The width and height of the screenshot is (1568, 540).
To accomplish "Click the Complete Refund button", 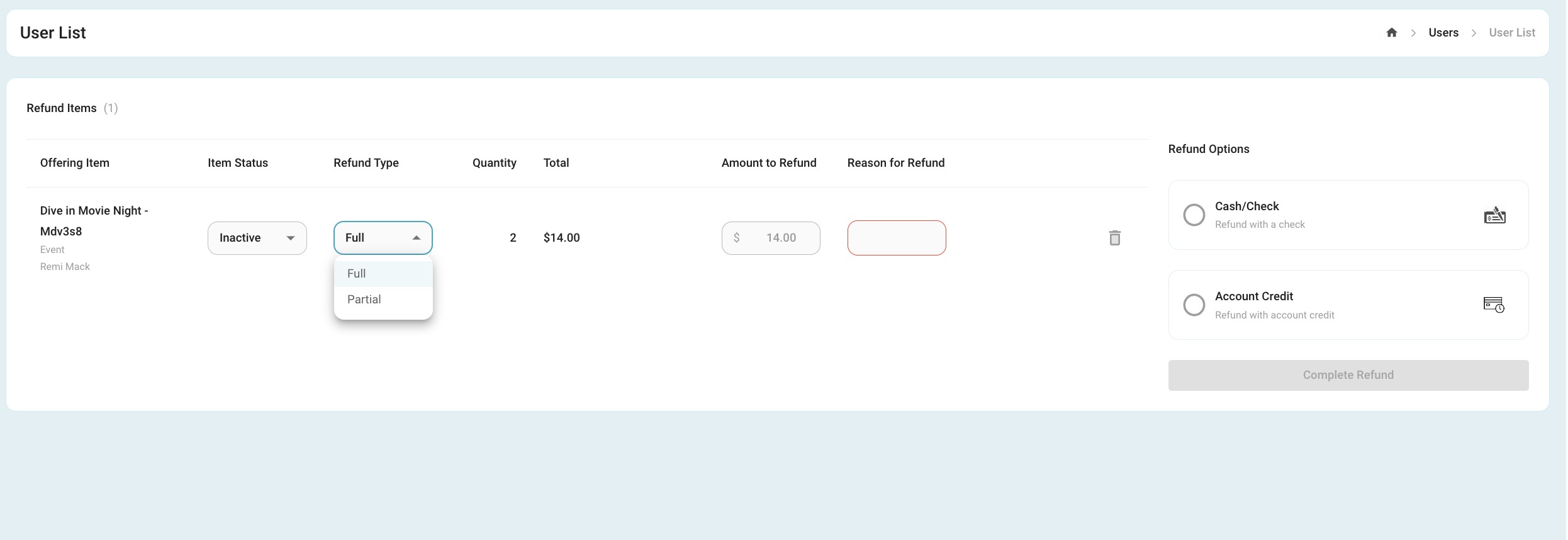I will click(1348, 375).
